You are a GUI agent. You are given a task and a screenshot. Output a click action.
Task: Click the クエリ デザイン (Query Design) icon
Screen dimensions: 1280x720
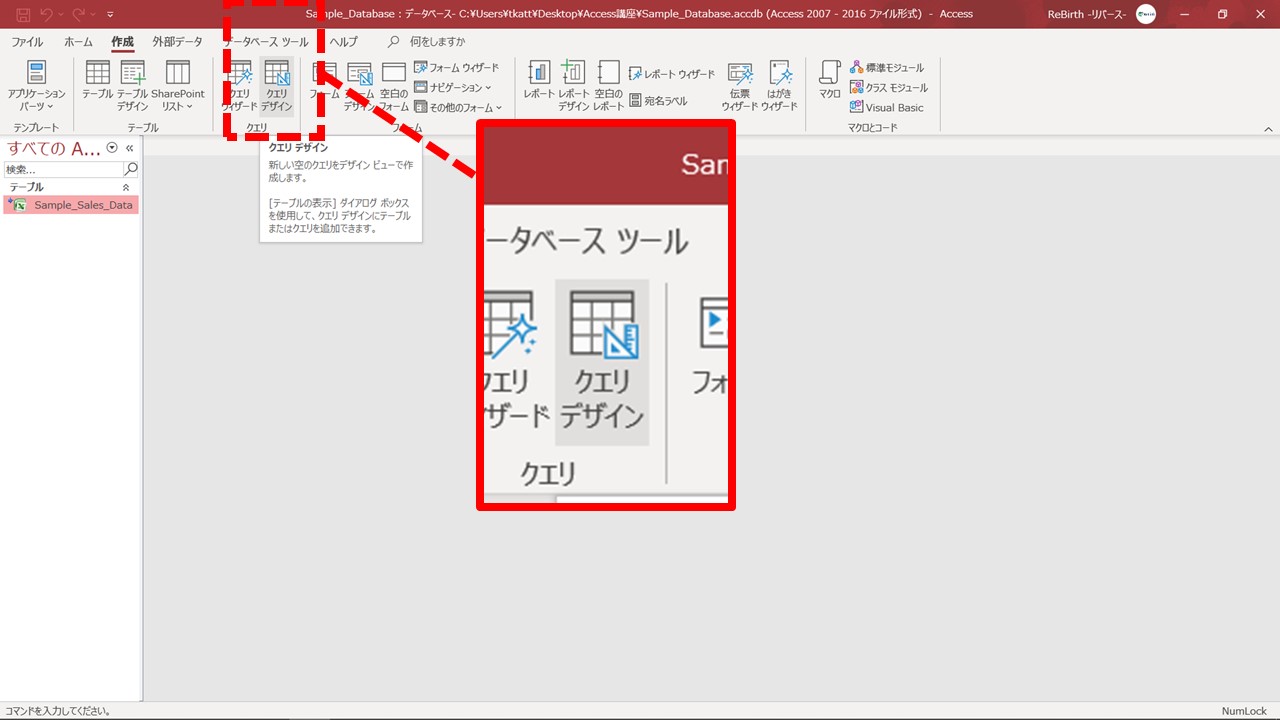[x=277, y=84]
